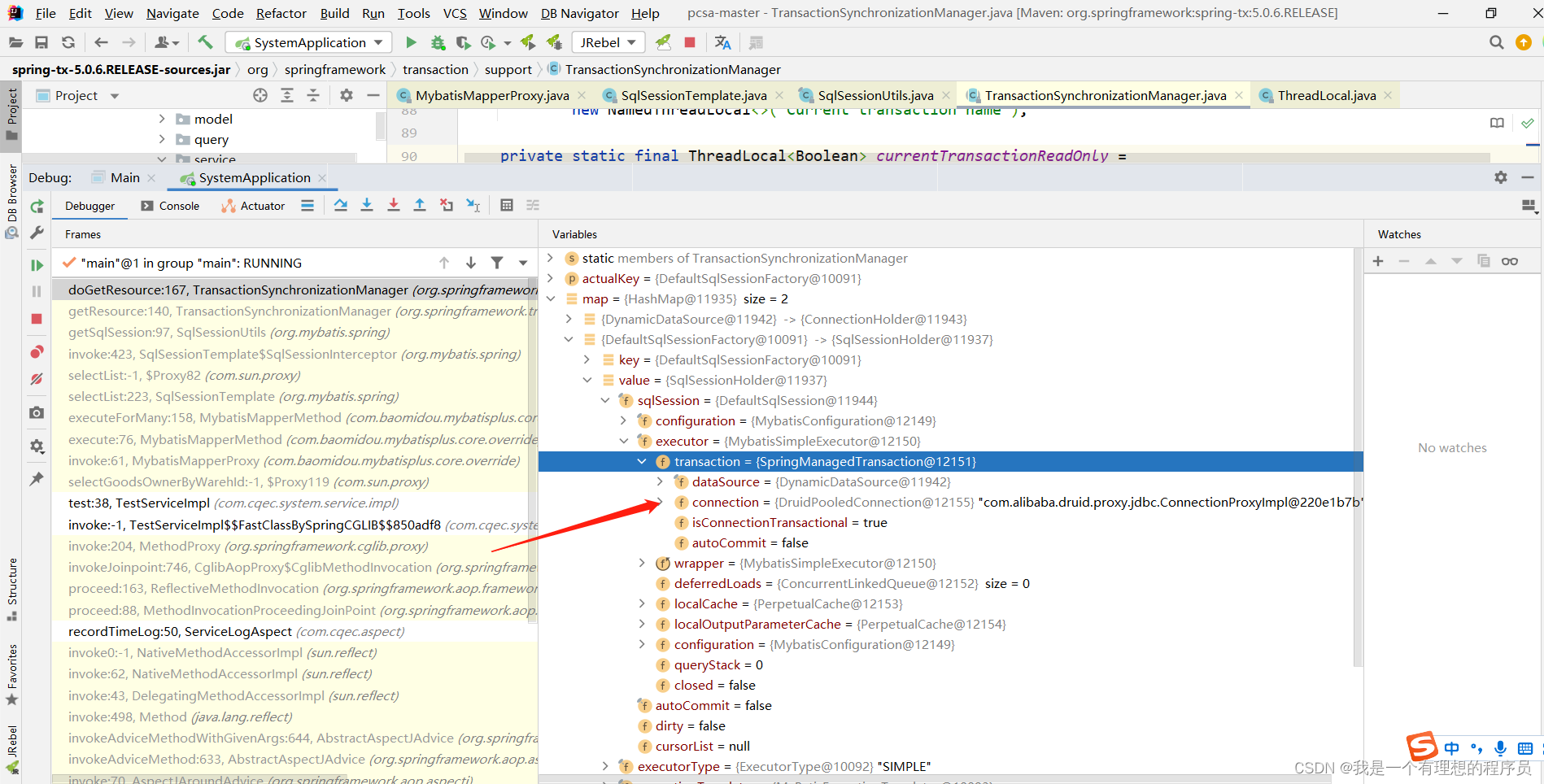Select next frame down arrow
This screenshot has height=784, width=1544.
[471, 263]
